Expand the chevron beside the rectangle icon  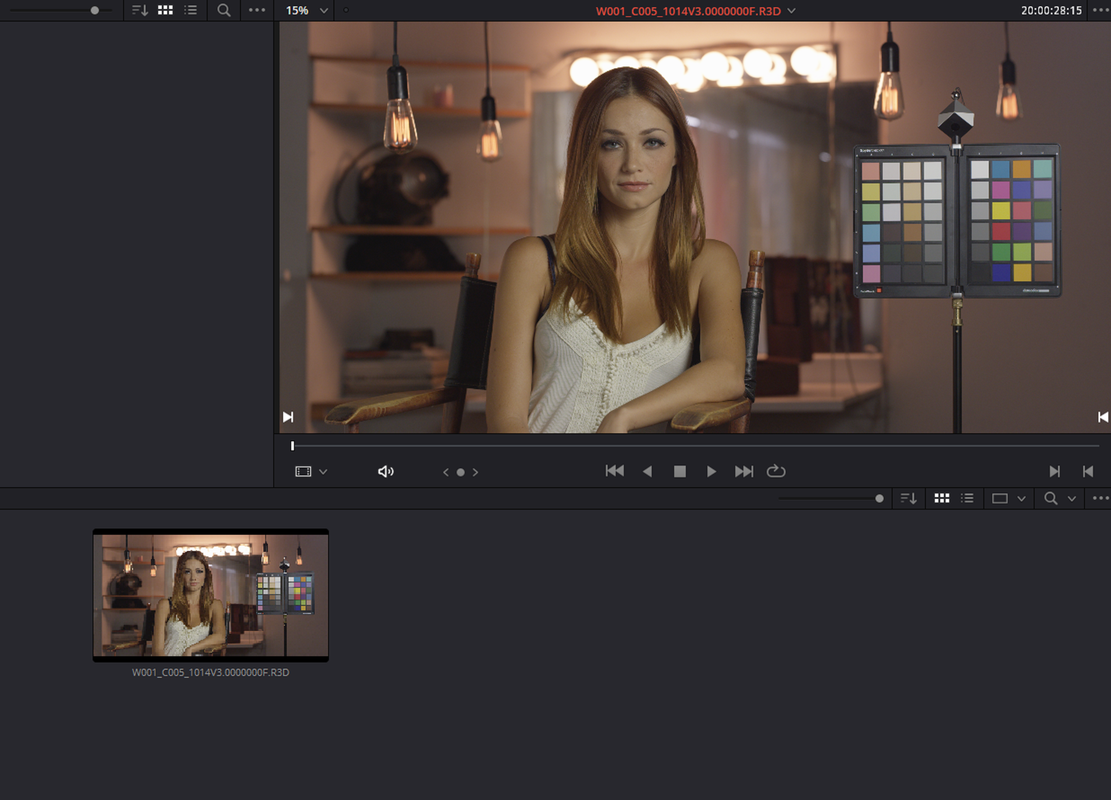pyautogui.click(x=1021, y=499)
